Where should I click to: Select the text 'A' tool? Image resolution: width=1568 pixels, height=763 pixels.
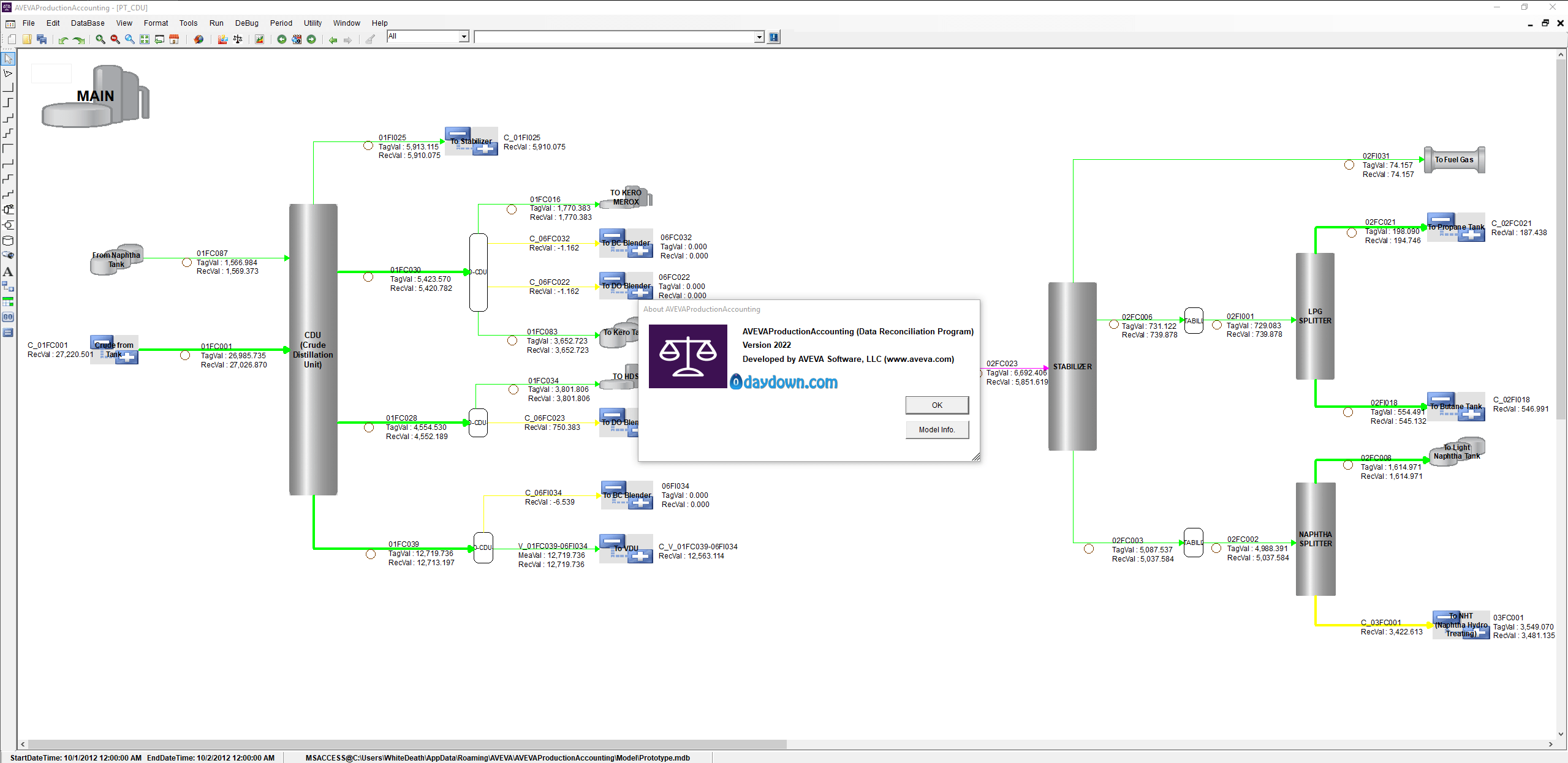point(8,271)
